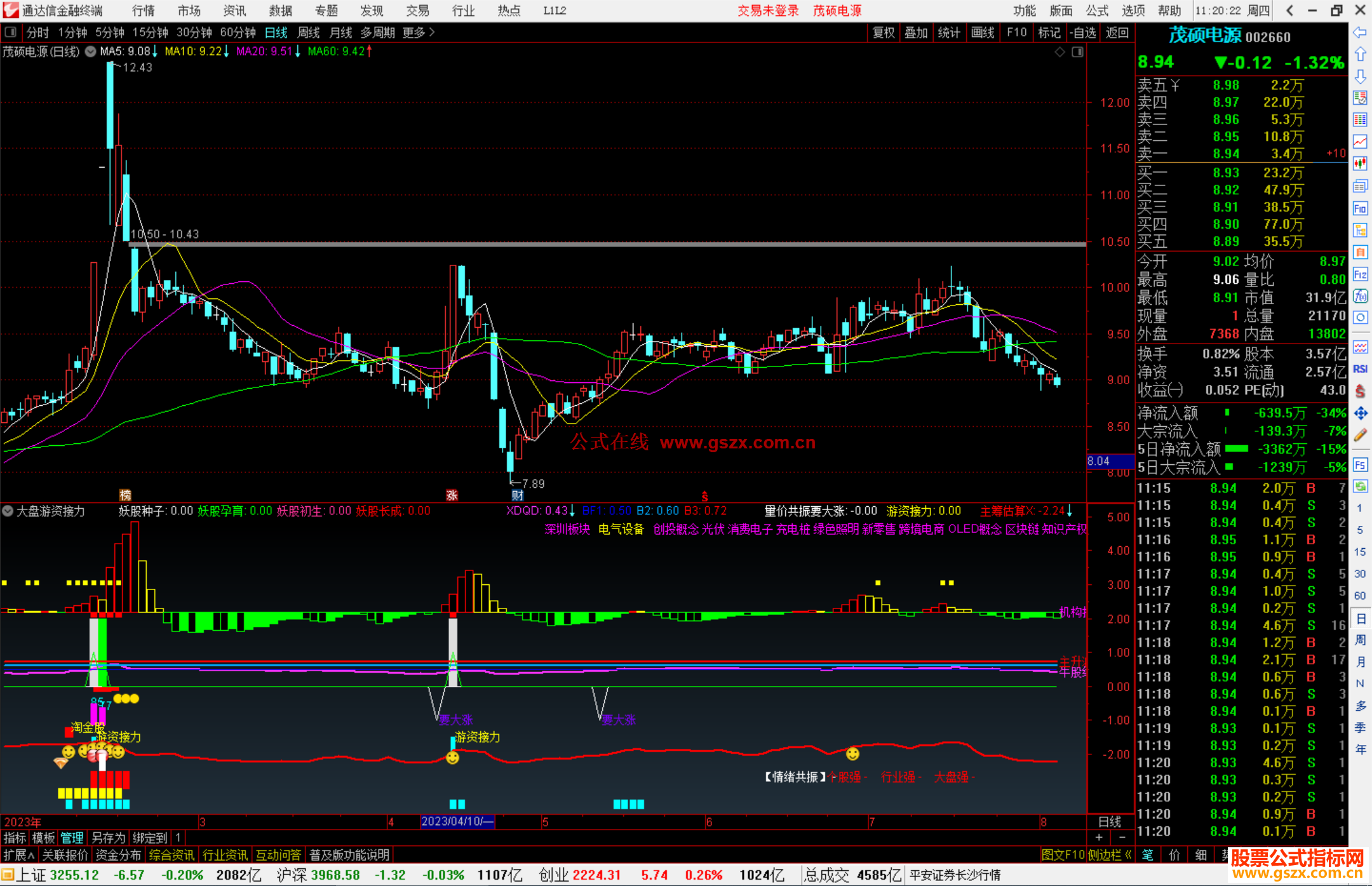Toggle the 叠加 overlay button
The height and width of the screenshot is (886, 1372).
[x=916, y=32]
